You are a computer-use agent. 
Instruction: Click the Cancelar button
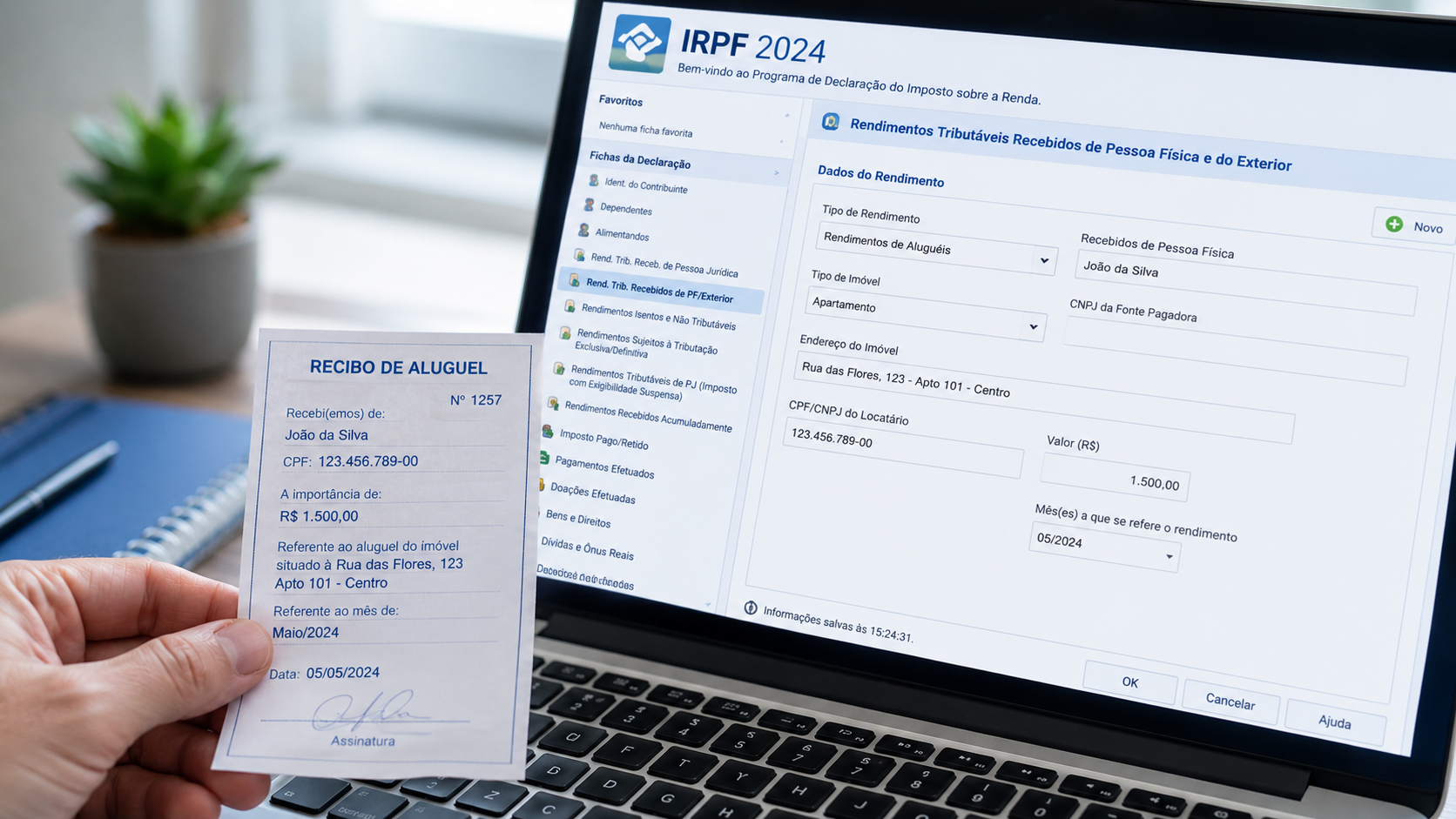point(1230,702)
